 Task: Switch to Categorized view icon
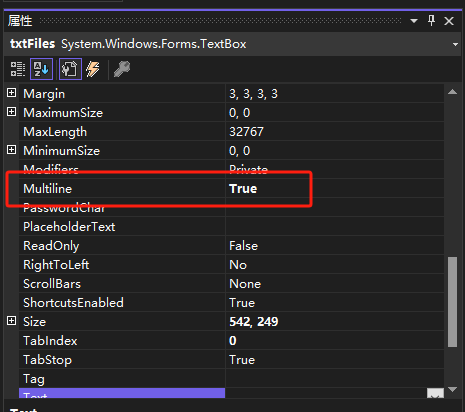click(x=18, y=69)
